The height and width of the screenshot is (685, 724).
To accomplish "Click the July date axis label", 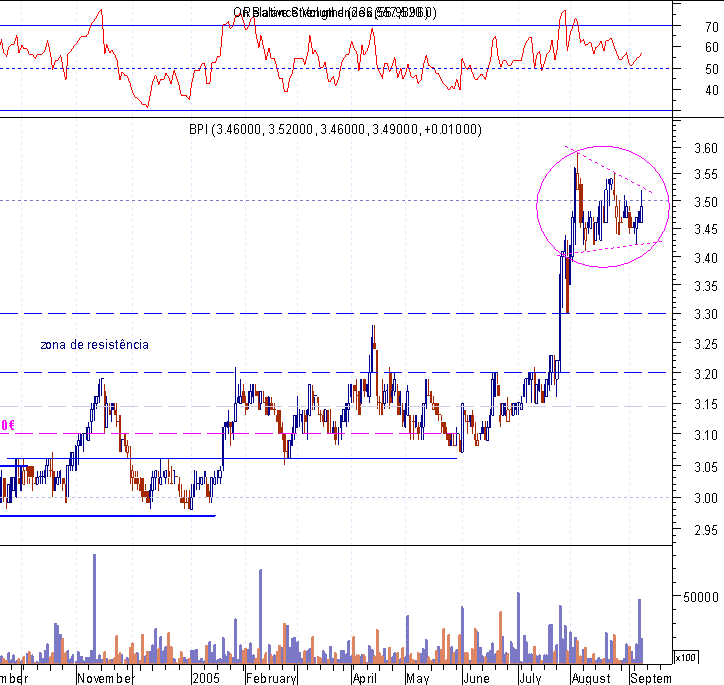I will (x=530, y=679).
